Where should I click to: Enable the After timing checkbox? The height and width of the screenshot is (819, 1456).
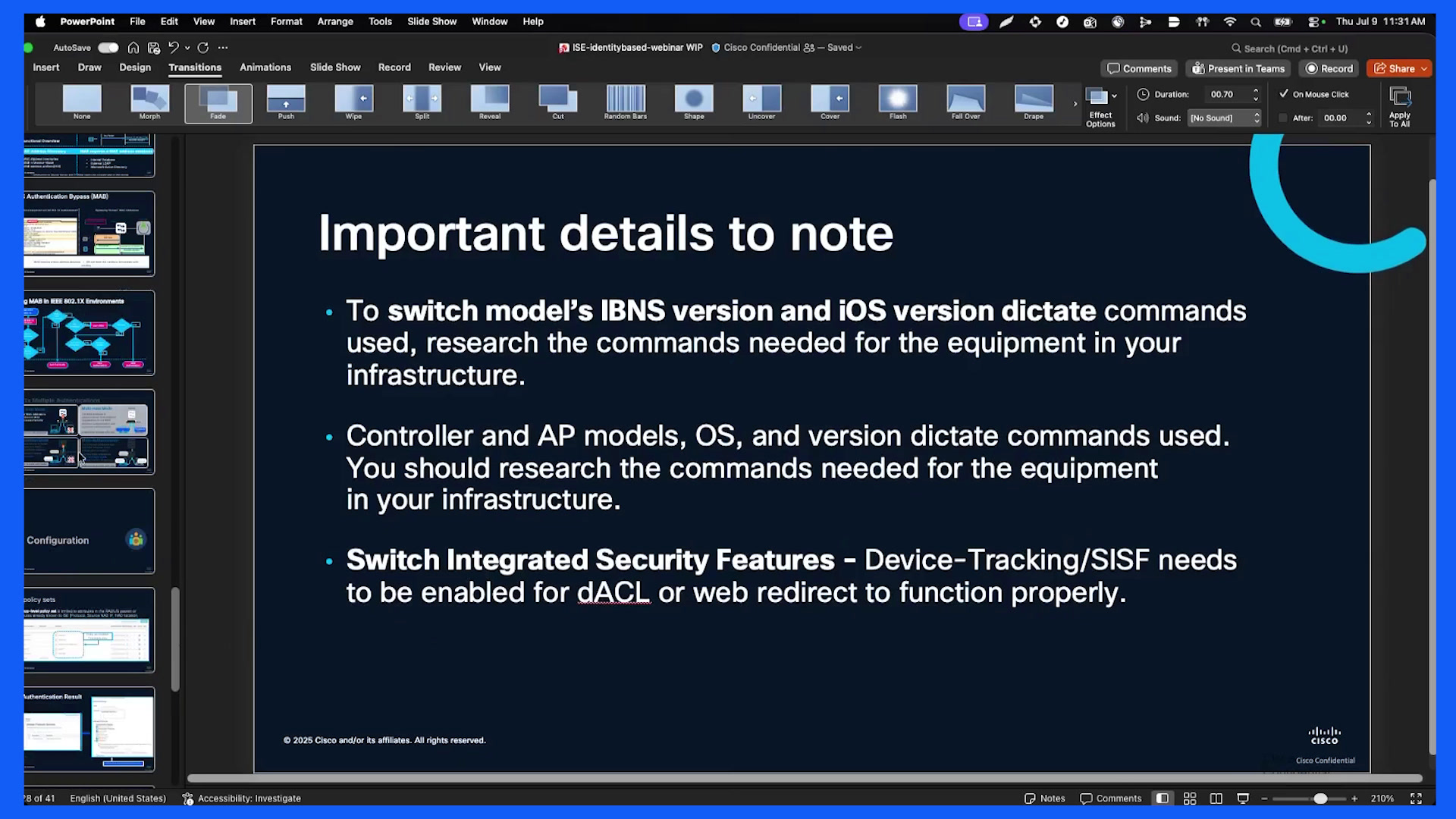1283,118
